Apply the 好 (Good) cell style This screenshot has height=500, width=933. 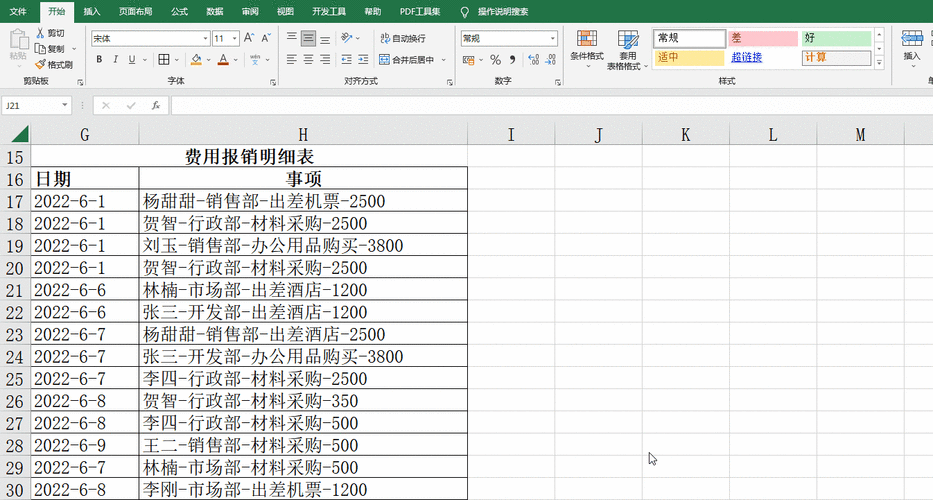[836, 38]
